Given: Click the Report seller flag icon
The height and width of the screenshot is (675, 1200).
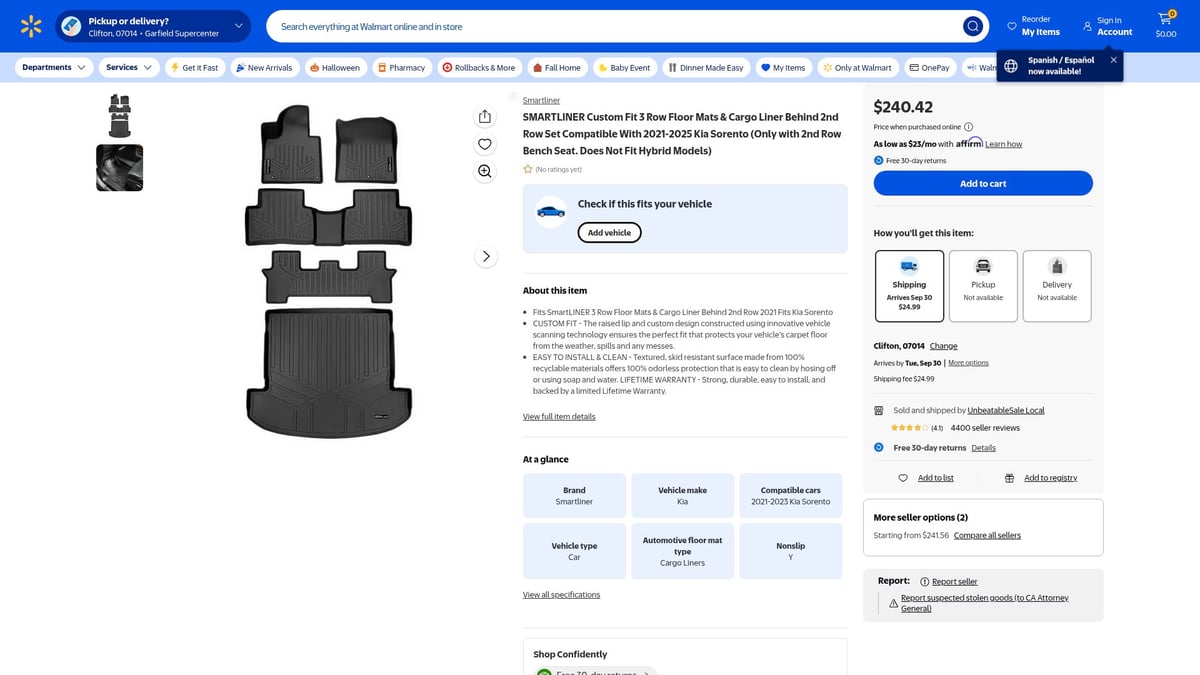Looking at the screenshot, I should click(924, 582).
